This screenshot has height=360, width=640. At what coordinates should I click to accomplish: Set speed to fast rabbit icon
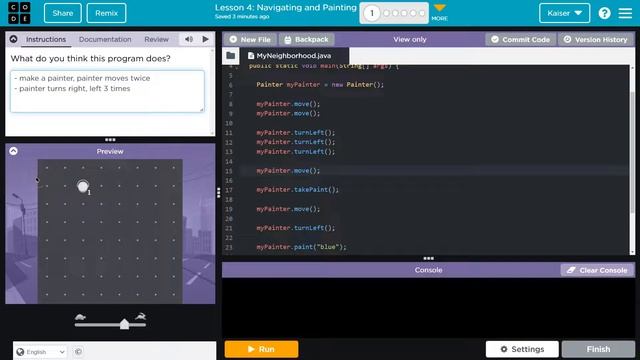tap(140, 316)
